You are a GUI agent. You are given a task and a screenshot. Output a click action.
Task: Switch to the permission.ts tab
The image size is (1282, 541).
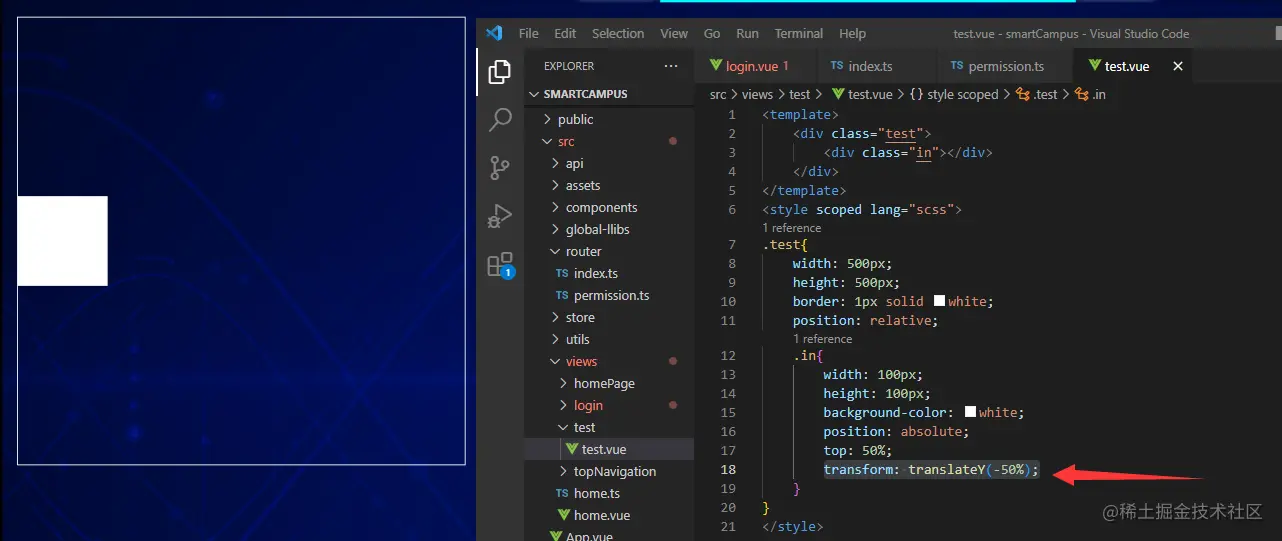click(x=1005, y=66)
